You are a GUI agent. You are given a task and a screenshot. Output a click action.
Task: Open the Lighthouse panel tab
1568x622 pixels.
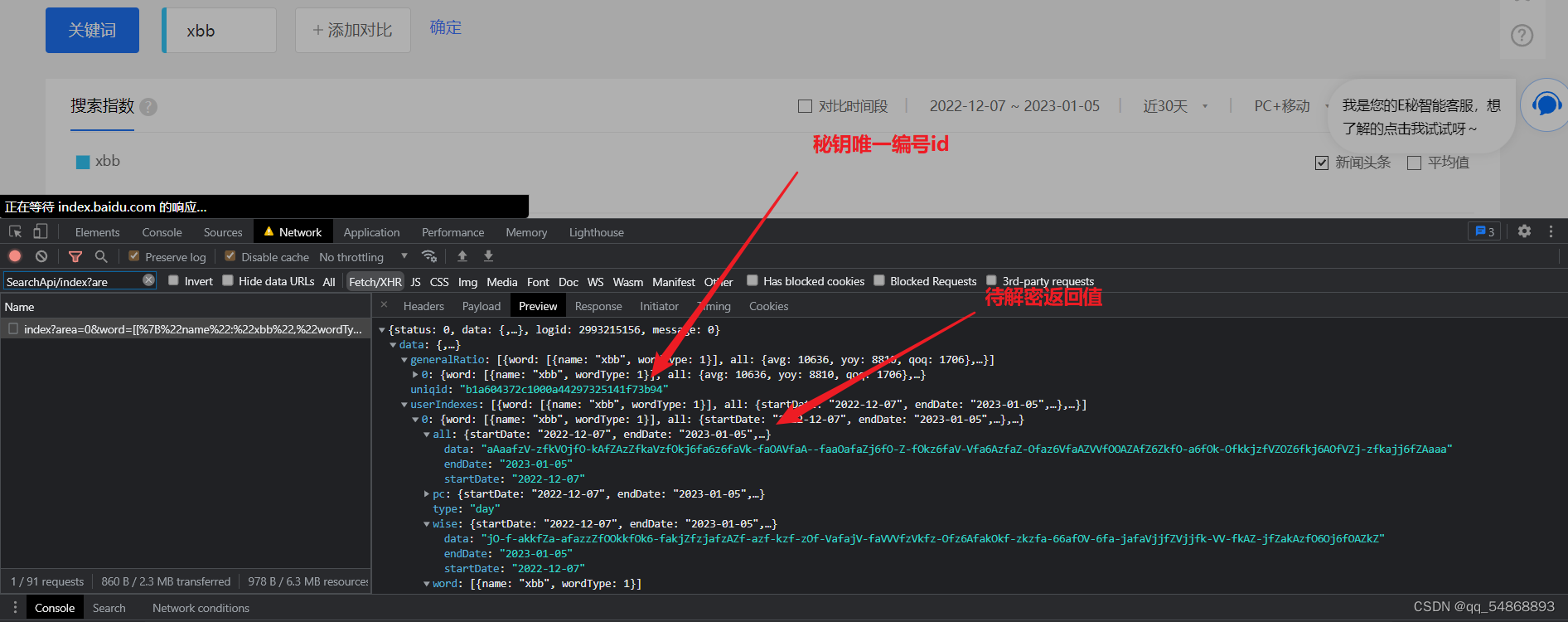point(596,232)
